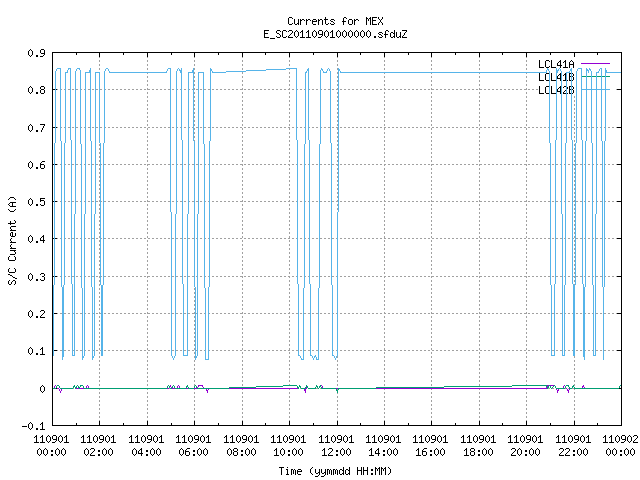Click the LCL41A legend label
The height and width of the screenshot is (480, 640).
click(x=556, y=64)
